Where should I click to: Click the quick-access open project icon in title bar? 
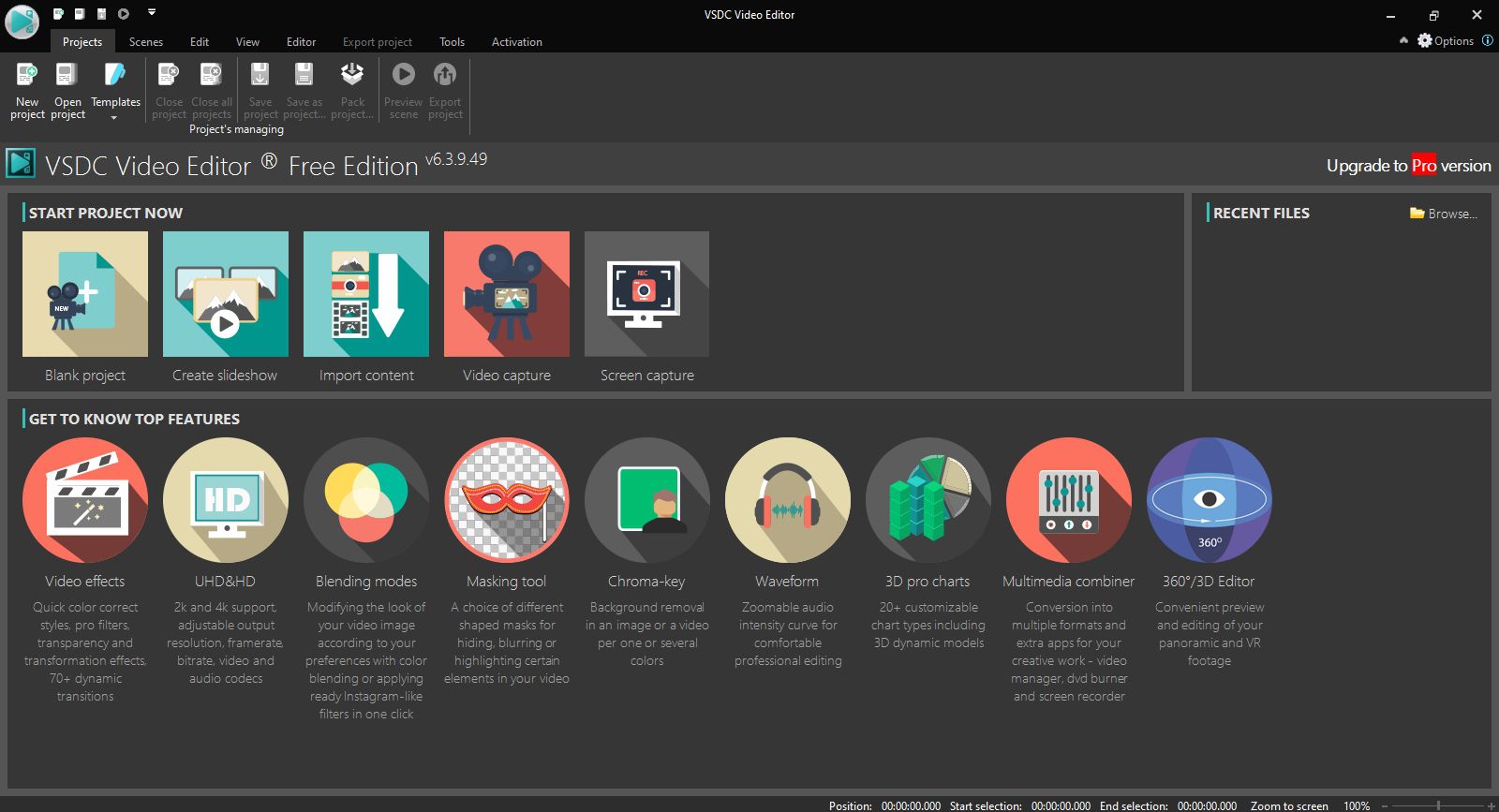(80, 14)
